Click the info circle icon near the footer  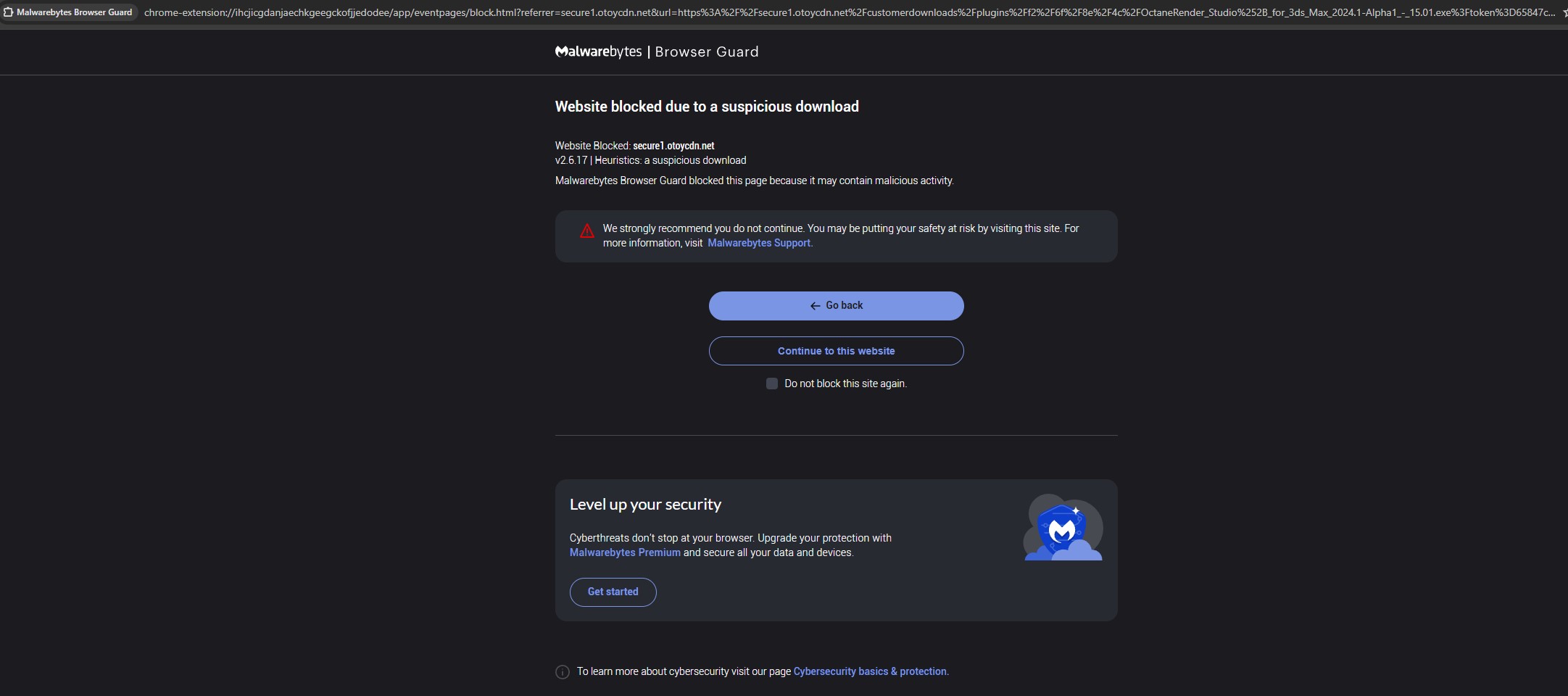pos(563,672)
